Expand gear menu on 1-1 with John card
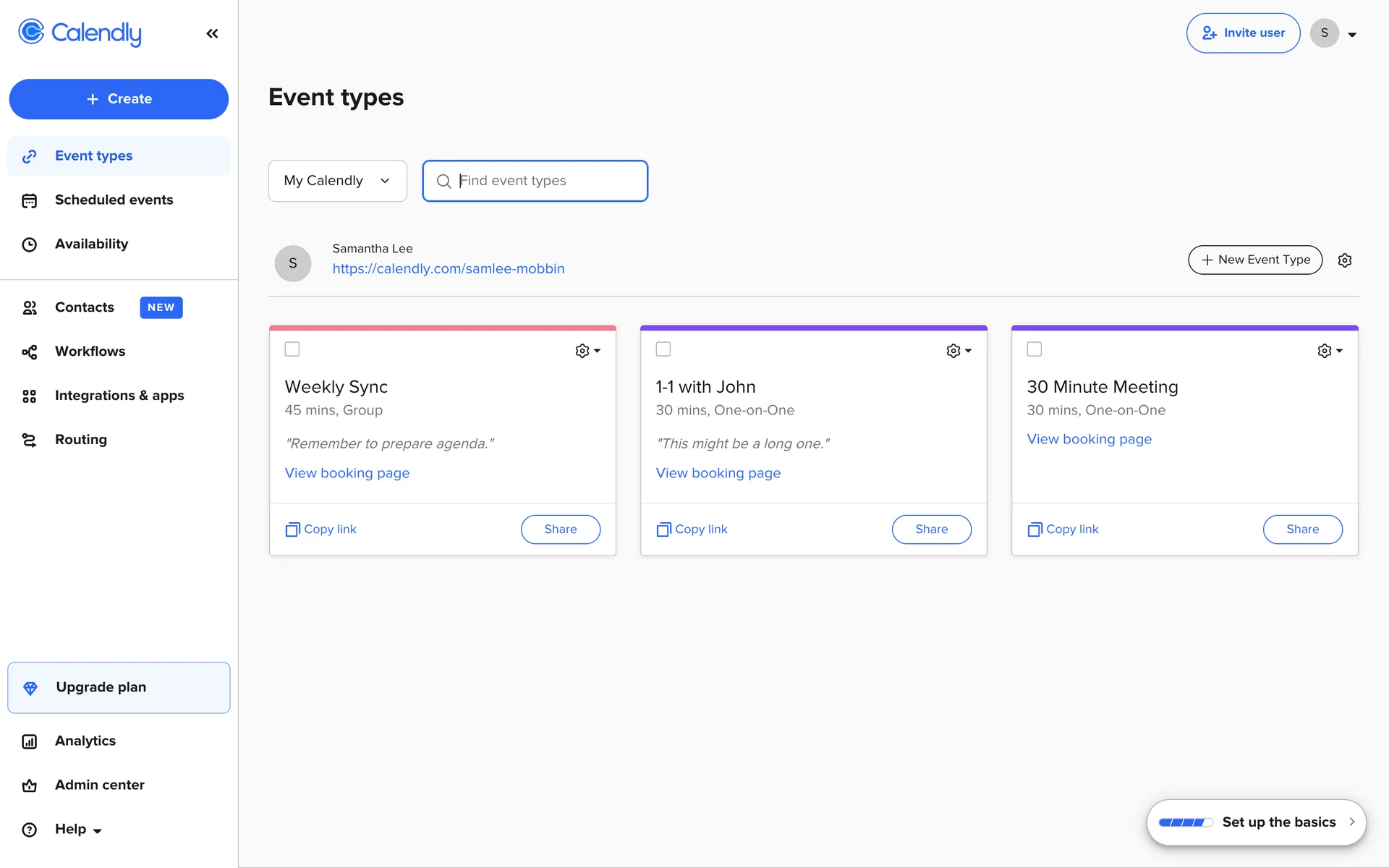1389x868 pixels. (959, 351)
